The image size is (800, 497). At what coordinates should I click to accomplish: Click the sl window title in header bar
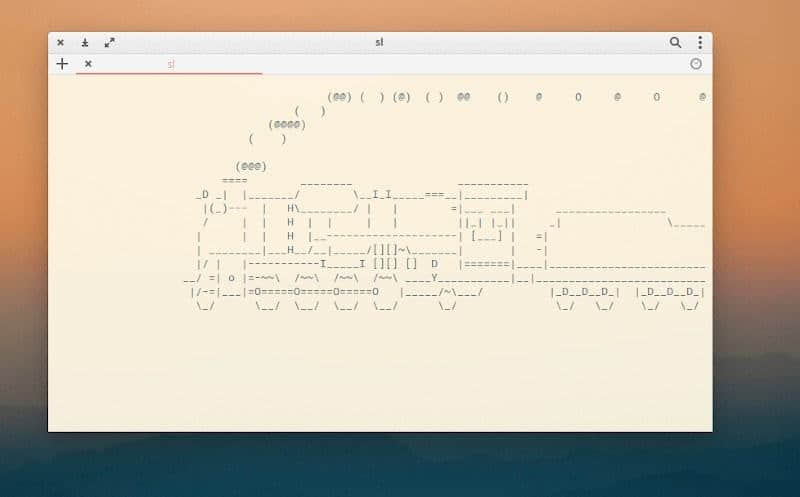[379, 42]
